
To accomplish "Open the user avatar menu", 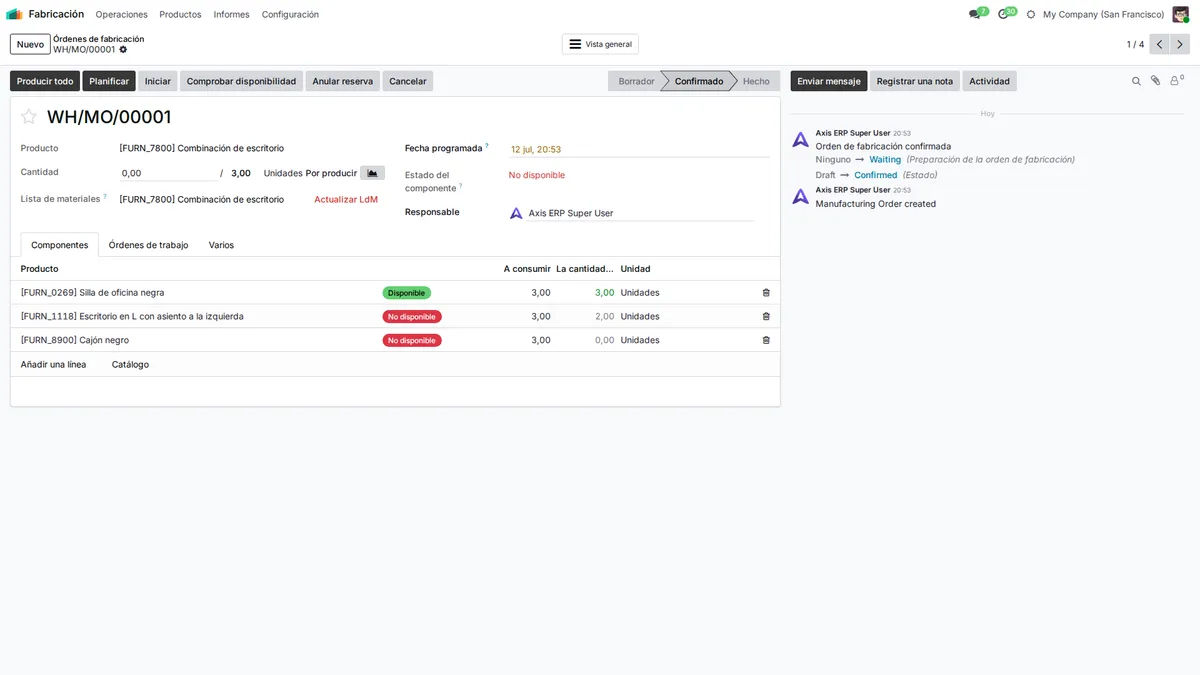I will click(1181, 14).
